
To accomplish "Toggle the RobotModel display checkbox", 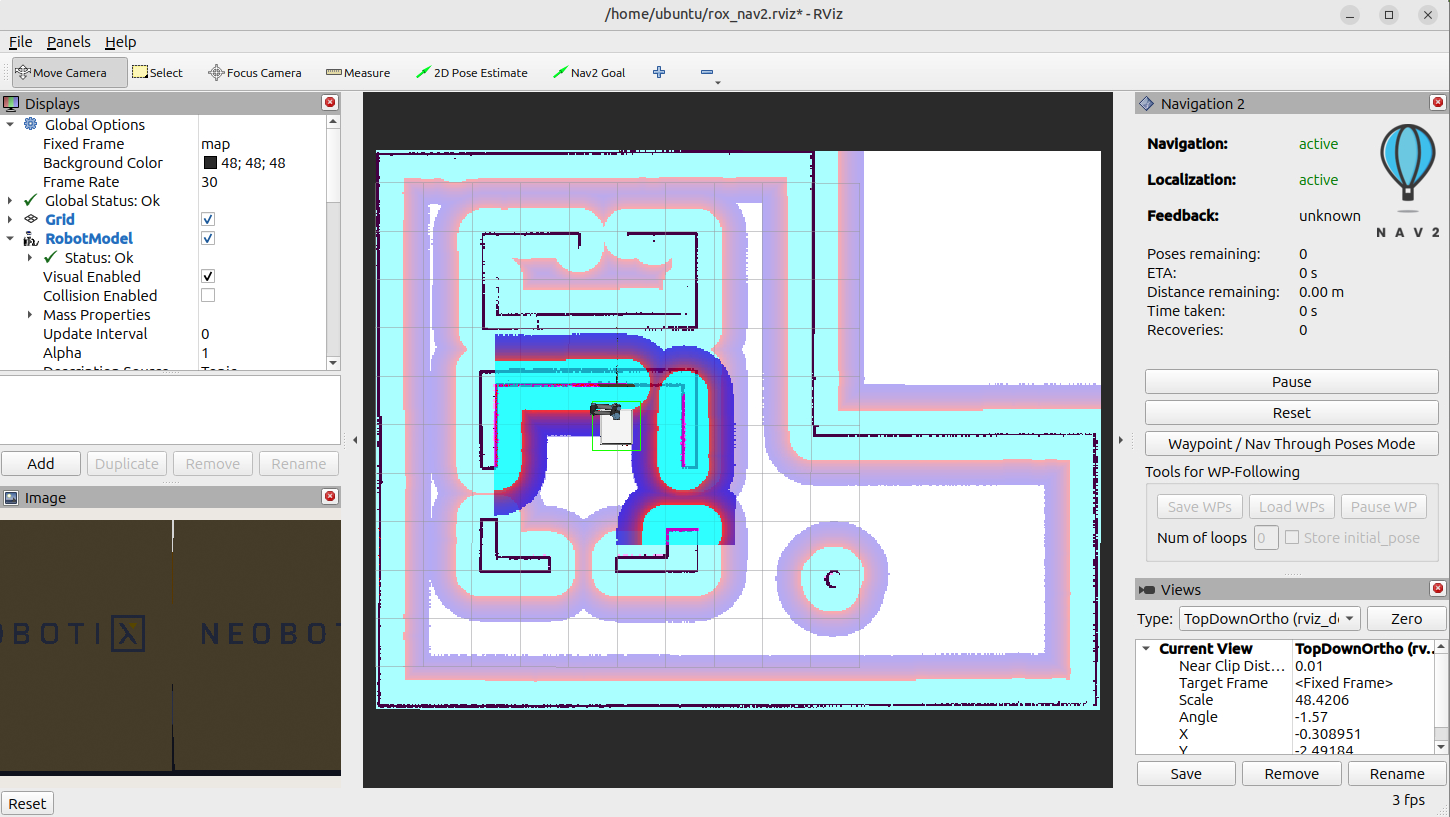I will click(x=208, y=238).
